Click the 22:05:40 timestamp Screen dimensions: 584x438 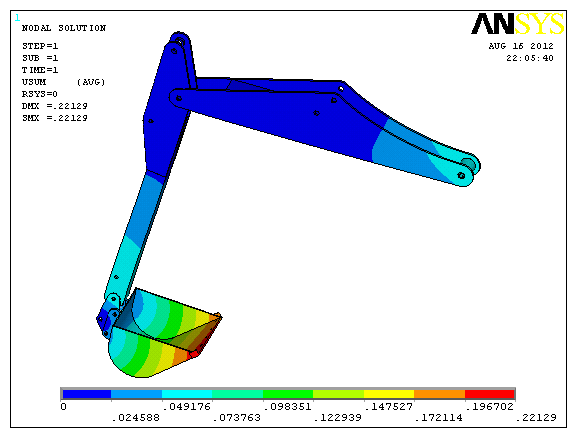[x=530, y=58]
